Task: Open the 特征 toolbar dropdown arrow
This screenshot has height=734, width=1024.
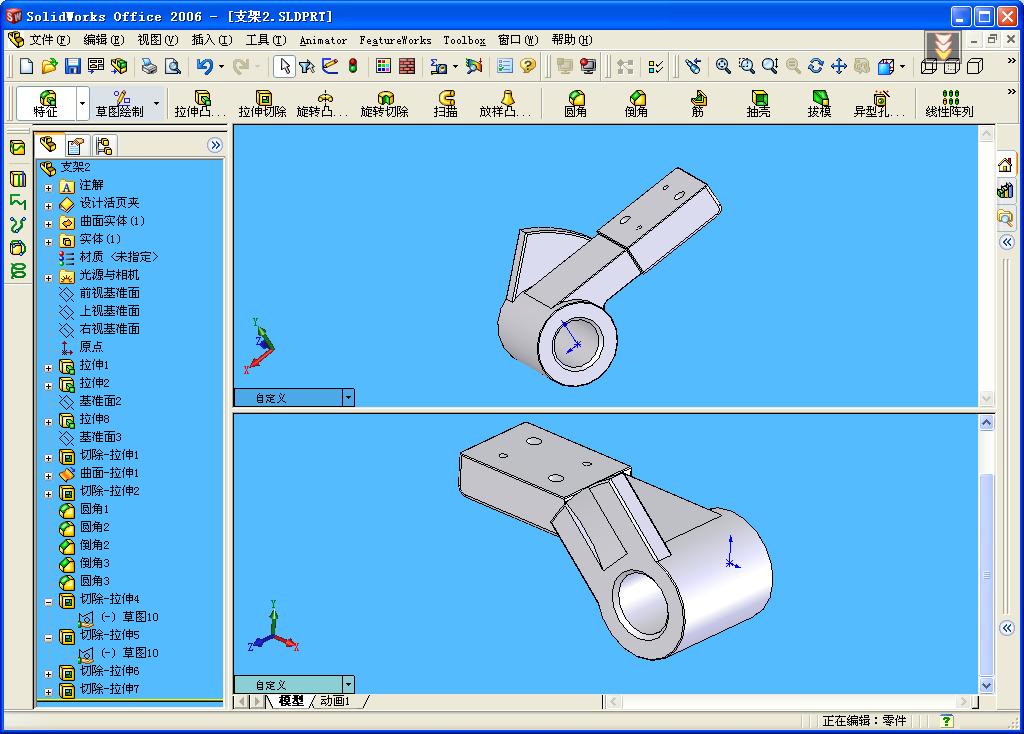Action: click(82, 103)
